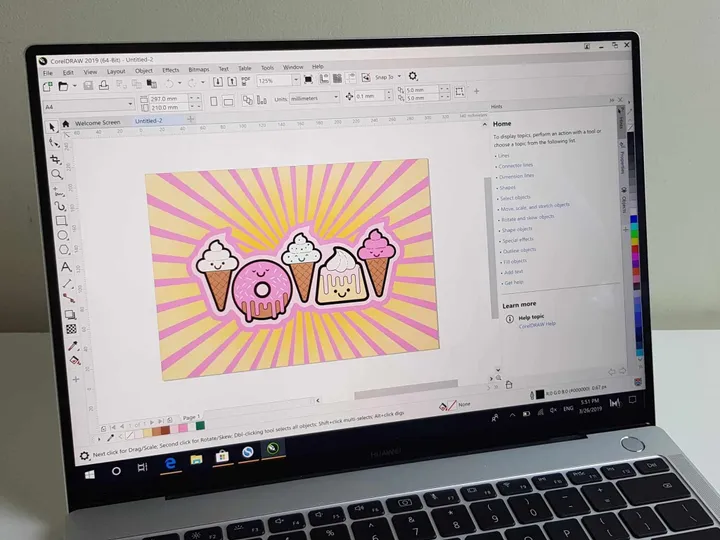This screenshot has height=540, width=720.
Task: Switch to the Welcome Screen tab
Action: click(x=97, y=122)
